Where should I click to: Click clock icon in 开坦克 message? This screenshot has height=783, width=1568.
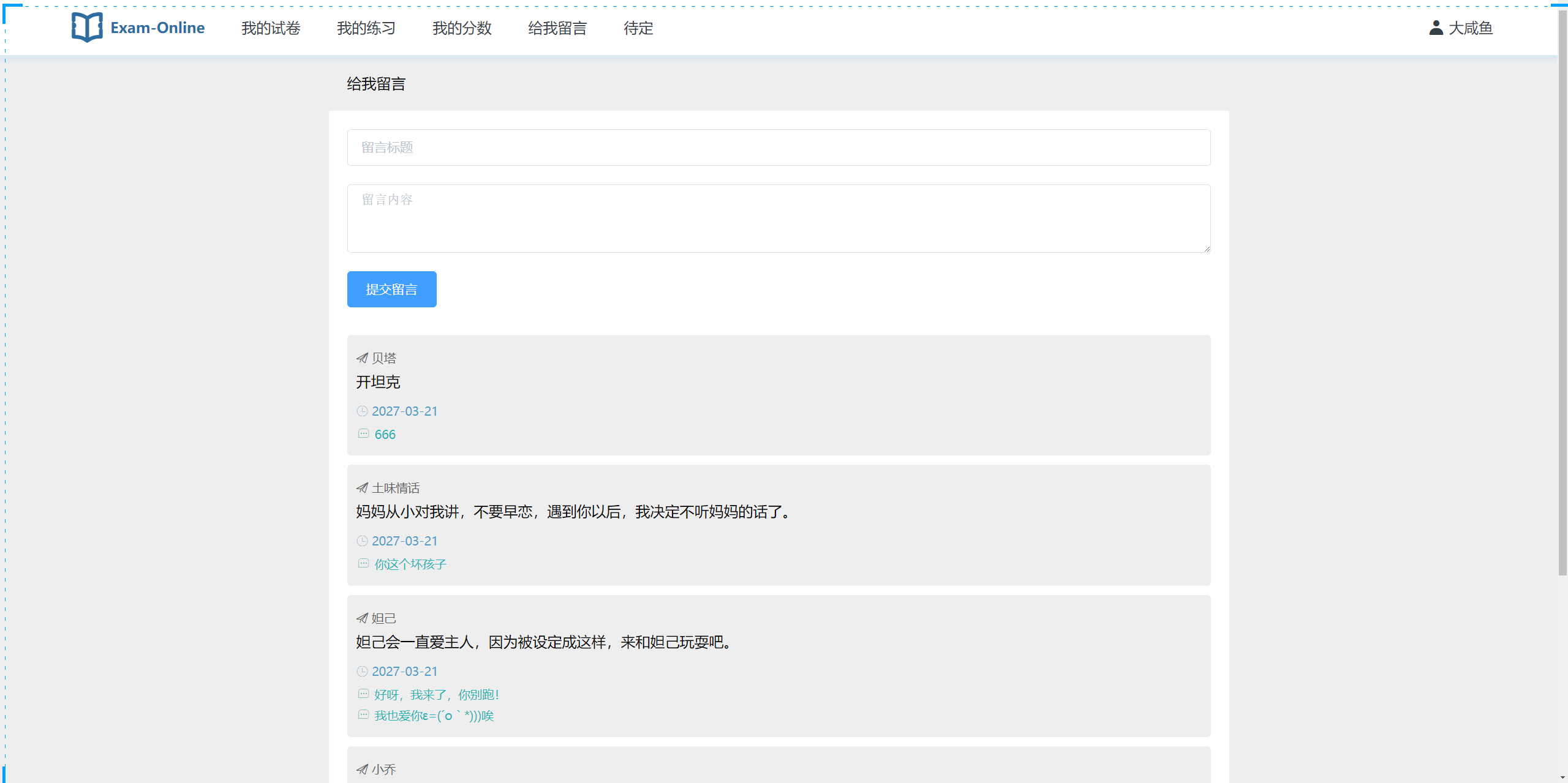coord(362,411)
